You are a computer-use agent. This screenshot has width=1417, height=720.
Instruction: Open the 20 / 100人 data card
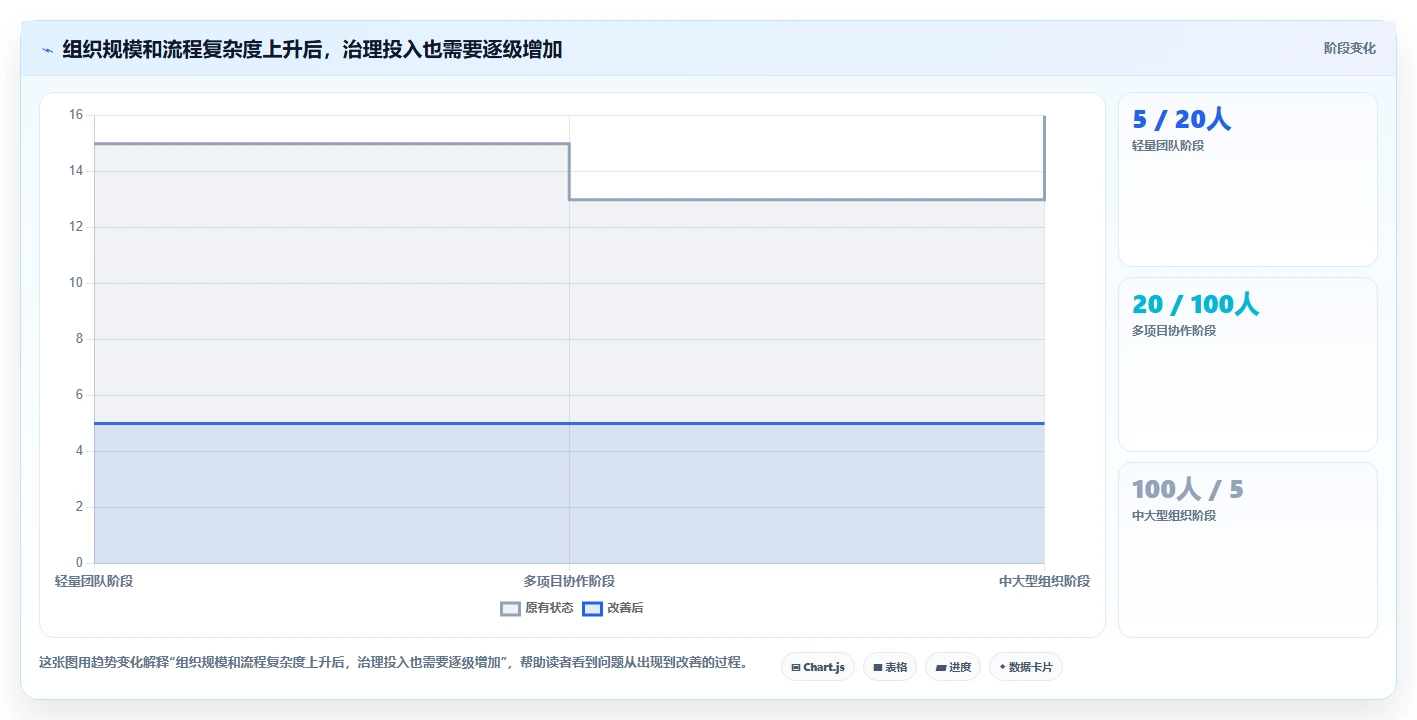click(x=1247, y=365)
